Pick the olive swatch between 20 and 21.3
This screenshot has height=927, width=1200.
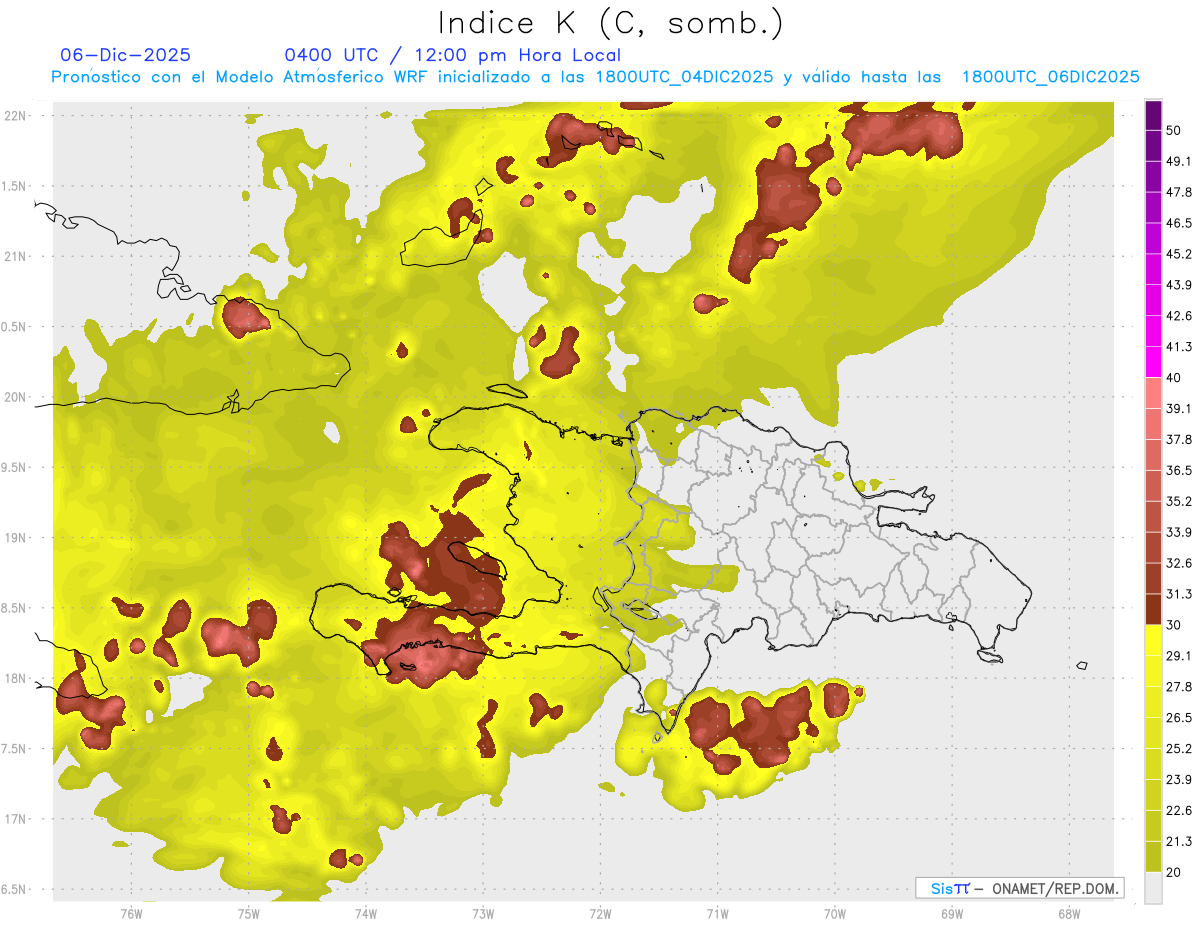click(1154, 857)
